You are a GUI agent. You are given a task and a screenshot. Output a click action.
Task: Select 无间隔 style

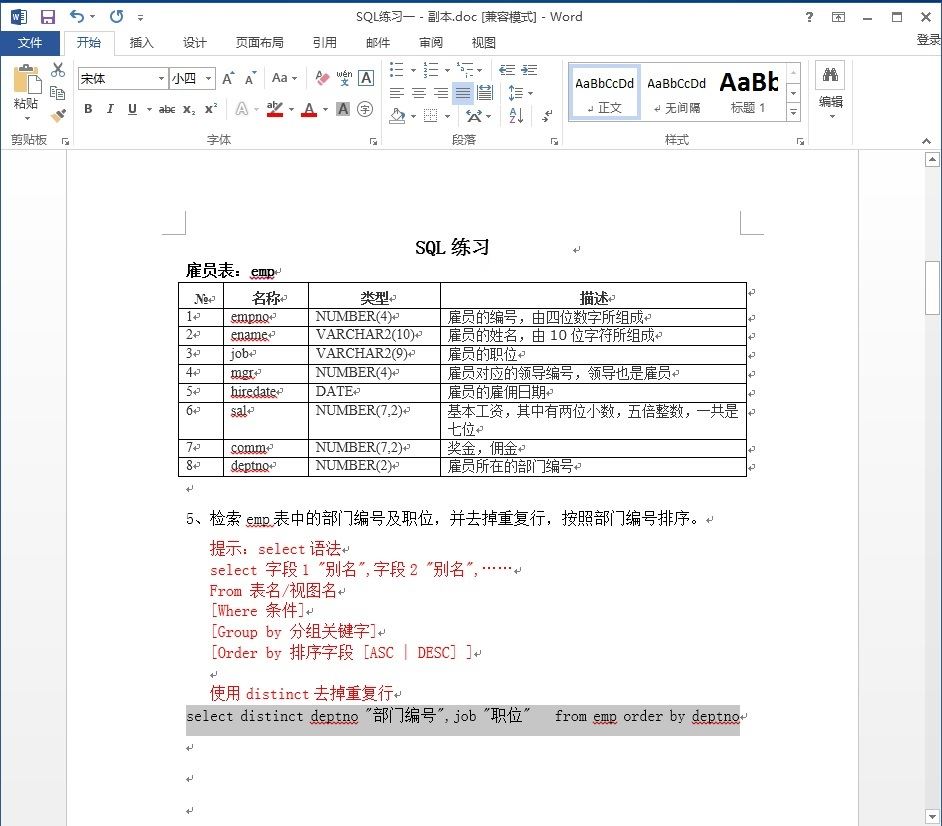tap(676, 93)
